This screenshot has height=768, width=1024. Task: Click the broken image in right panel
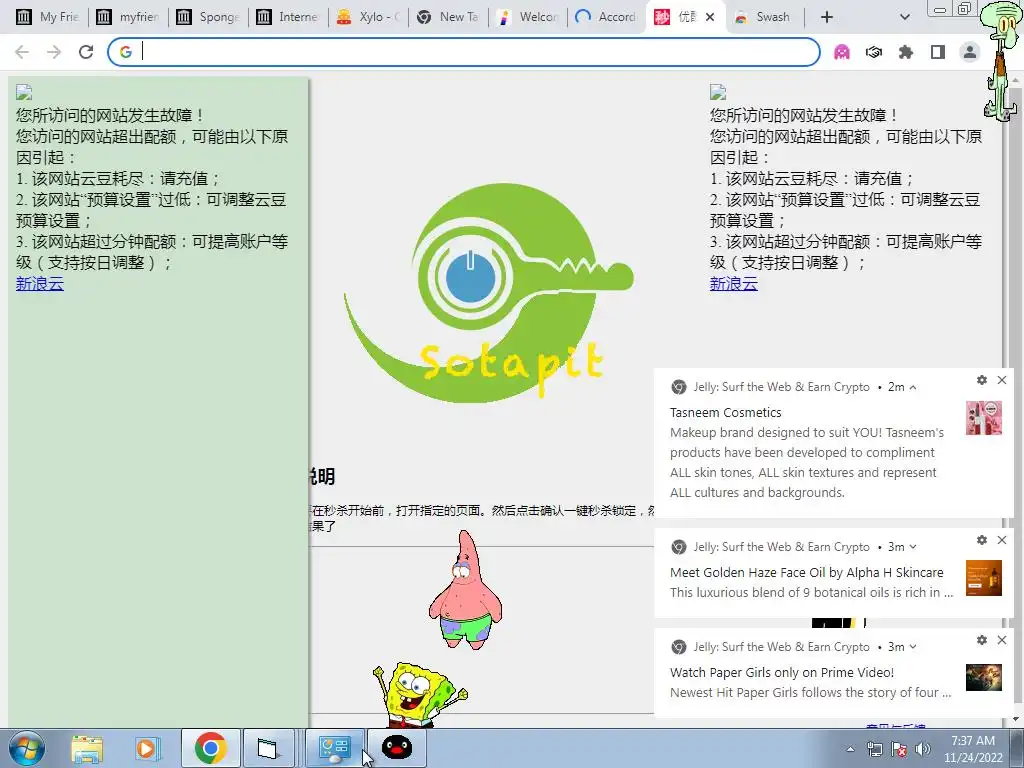[718, 92]
